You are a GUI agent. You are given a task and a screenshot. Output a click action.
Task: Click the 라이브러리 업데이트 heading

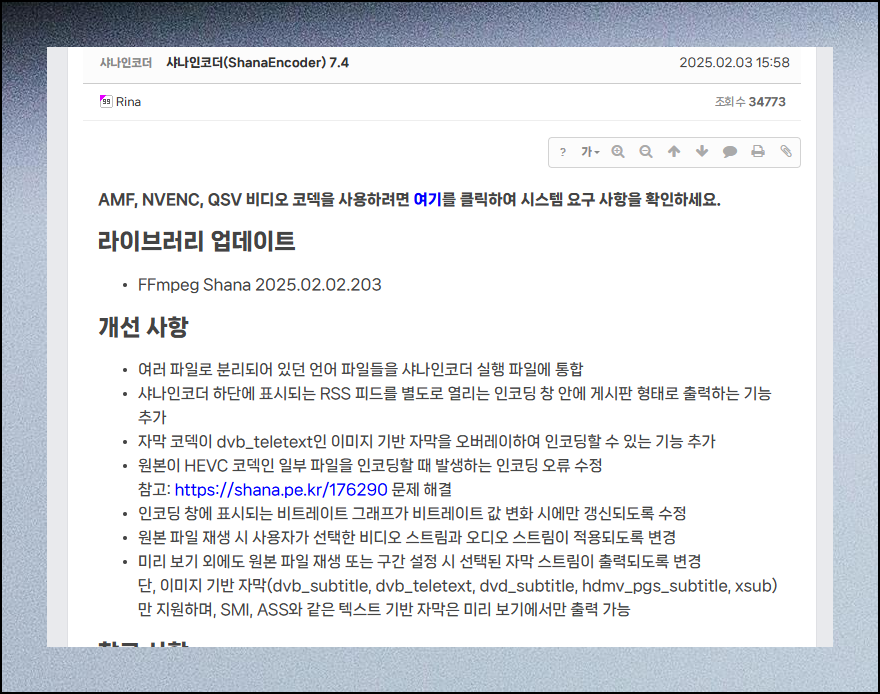click(196, 241)
